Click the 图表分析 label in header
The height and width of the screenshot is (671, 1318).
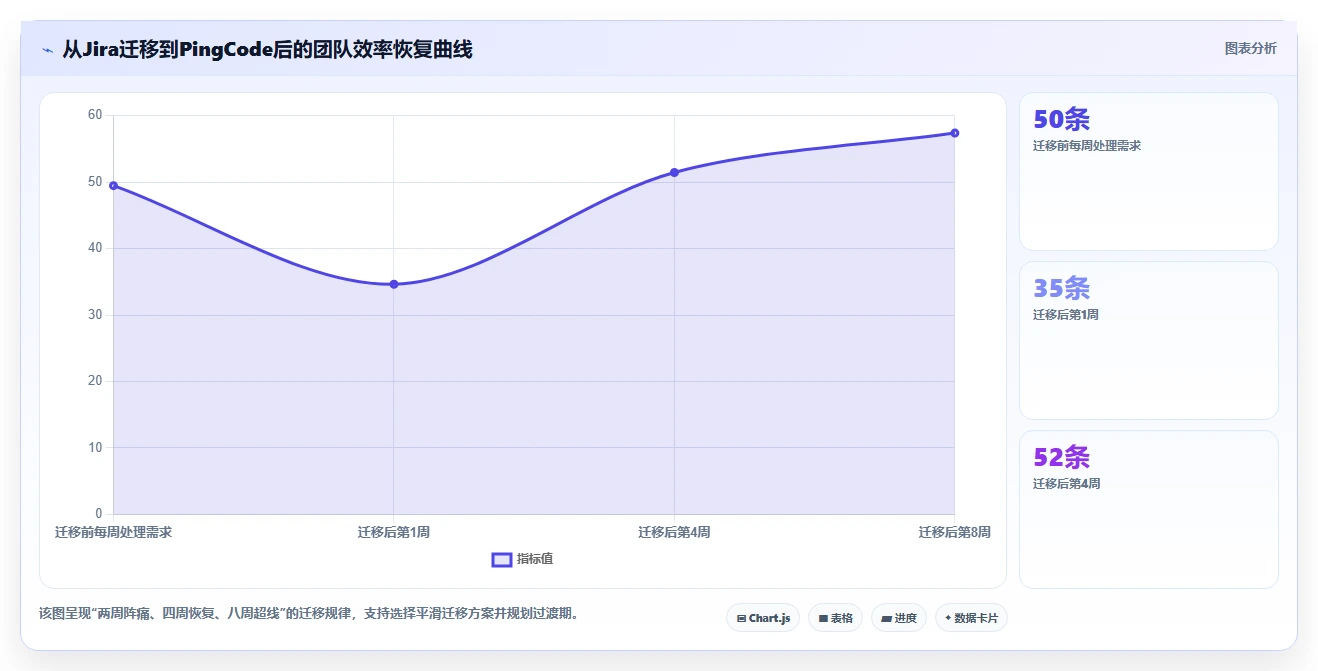pyautogui.click(x=1250, y=48)
